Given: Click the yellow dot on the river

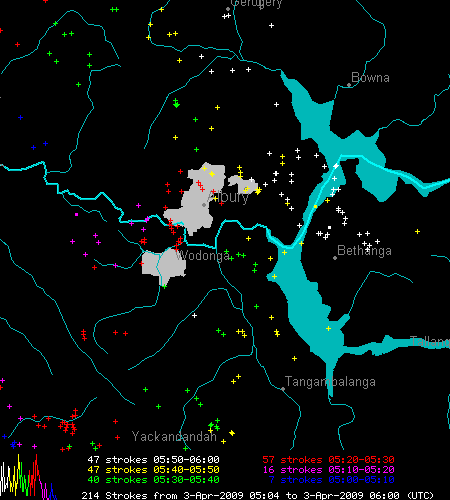Looking at the screenshot, I should coord(315,207).
